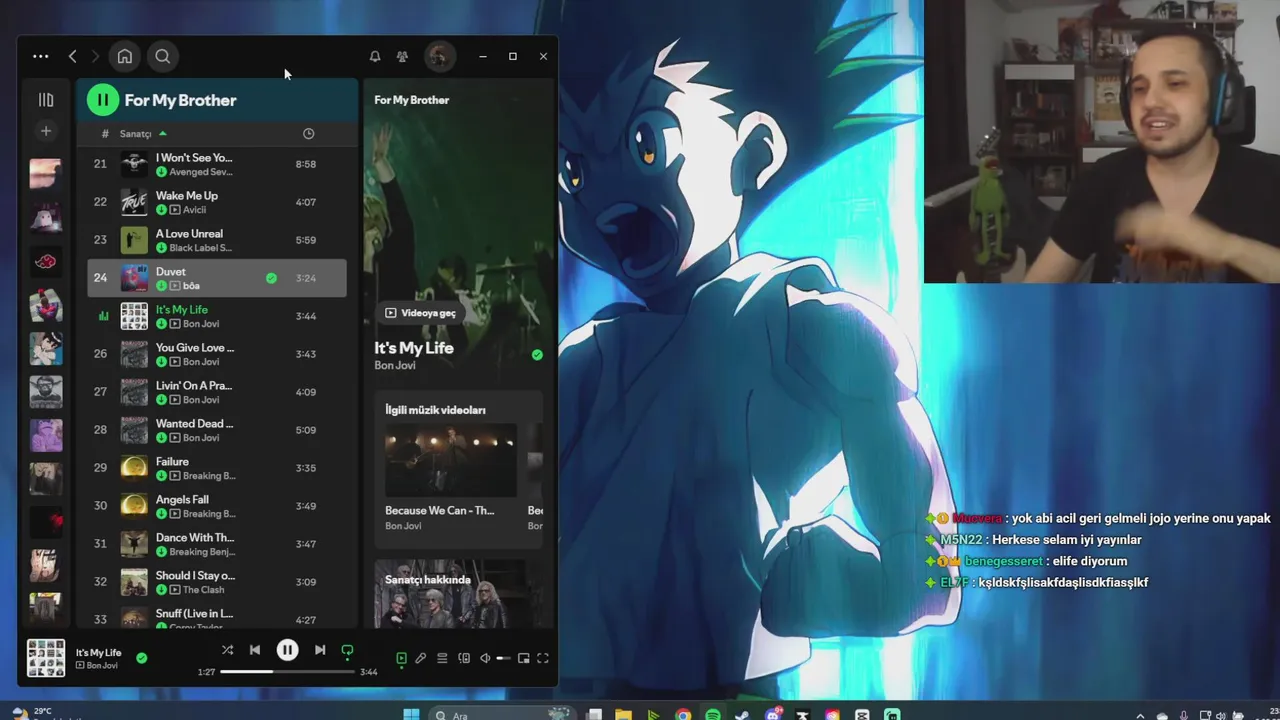The image size is (1280, 720).
Task: Select Failure by Breaking Benjamin
Action: tap(217, 468)
